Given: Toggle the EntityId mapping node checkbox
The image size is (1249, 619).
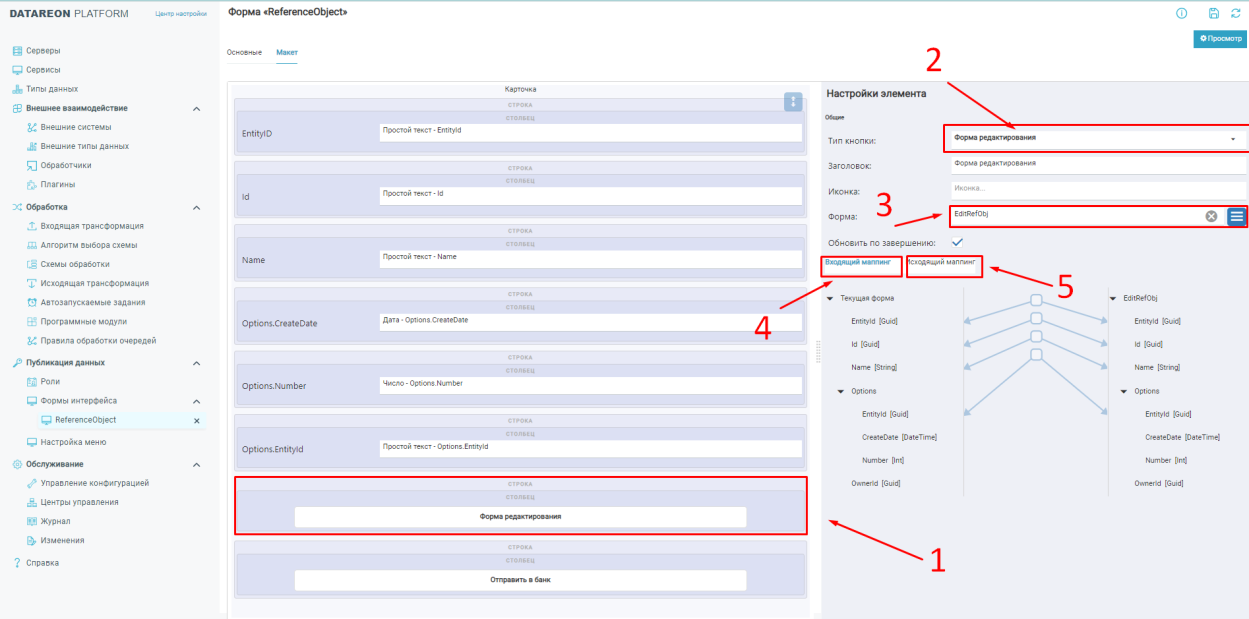Looking at the screenshot, I should point(1037,301).
